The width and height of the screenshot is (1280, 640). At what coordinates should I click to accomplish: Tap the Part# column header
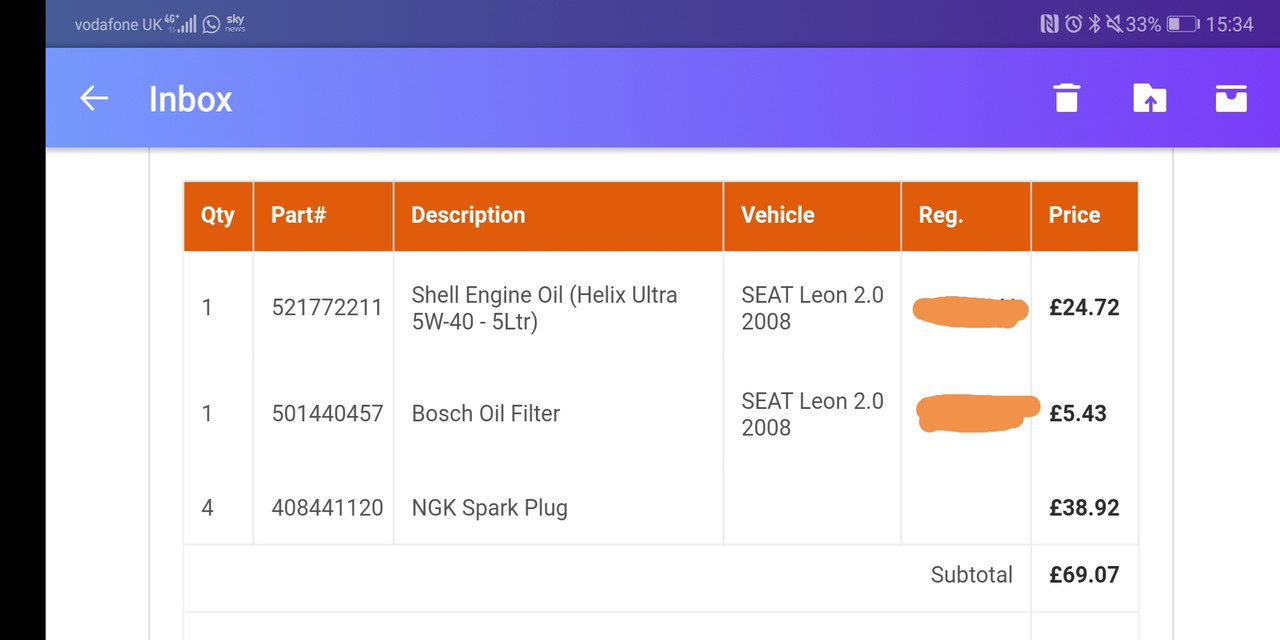pyautogui.click(x=323, y=215)
